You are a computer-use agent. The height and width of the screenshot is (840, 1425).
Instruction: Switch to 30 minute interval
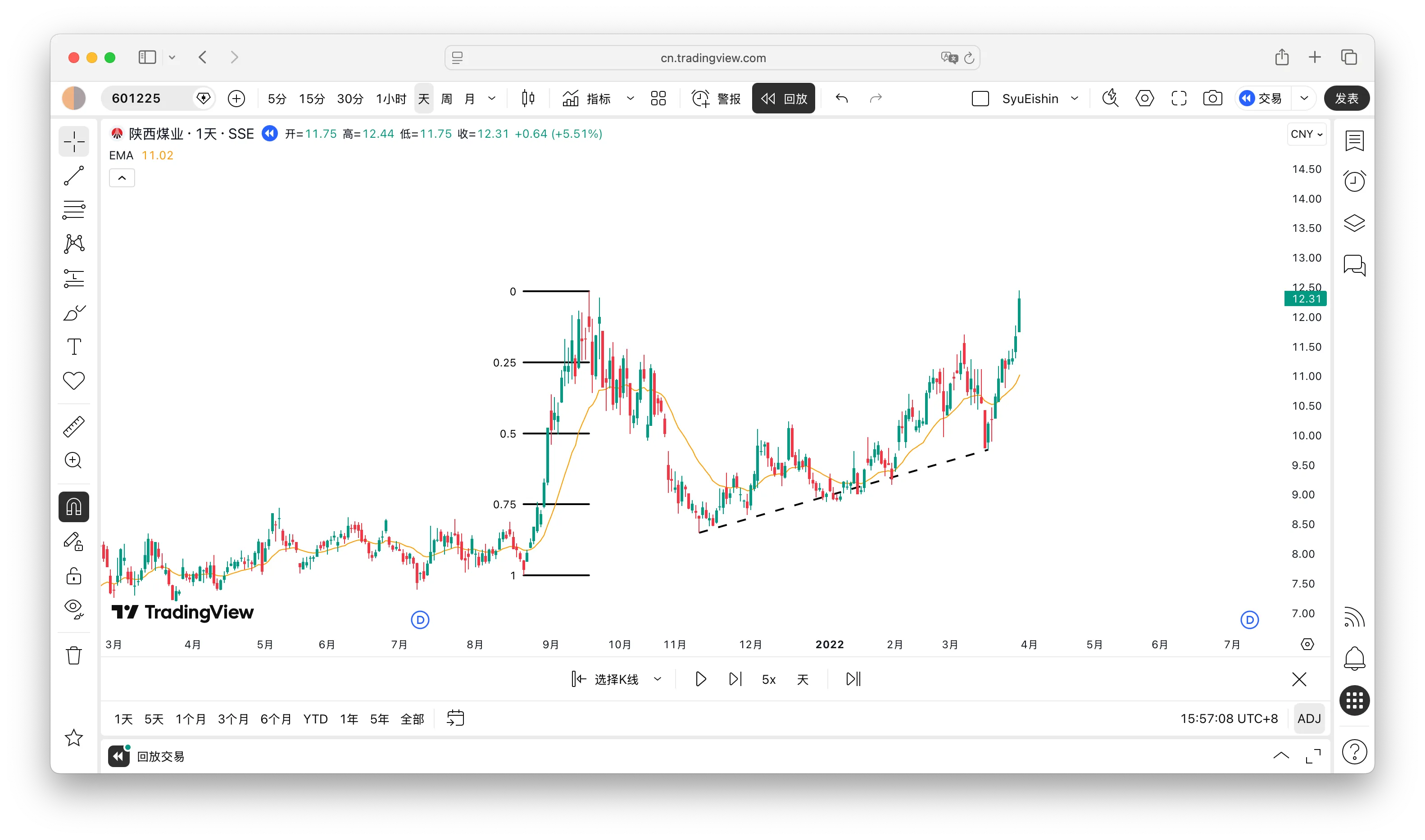(x=350, y=99)
